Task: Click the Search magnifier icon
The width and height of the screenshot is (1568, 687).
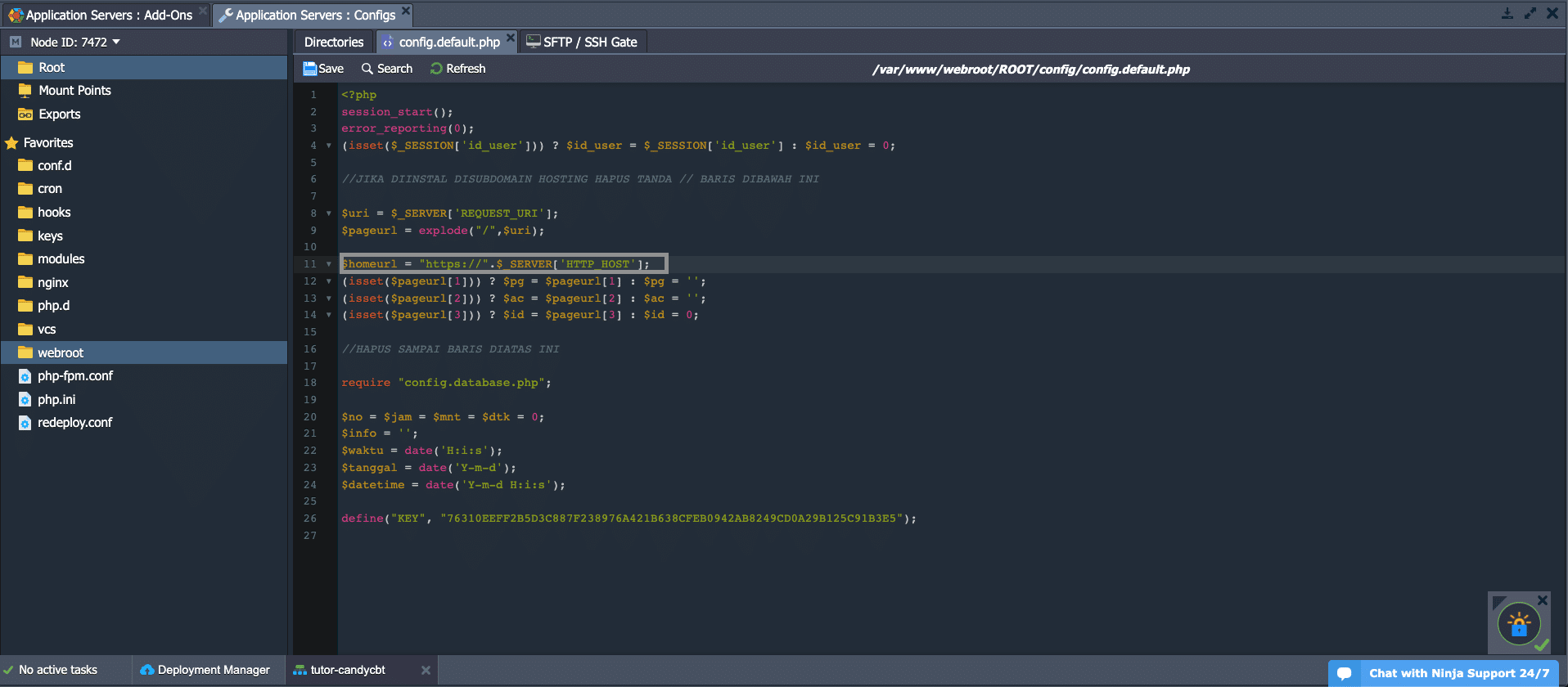Action: [x=367, y=69]
